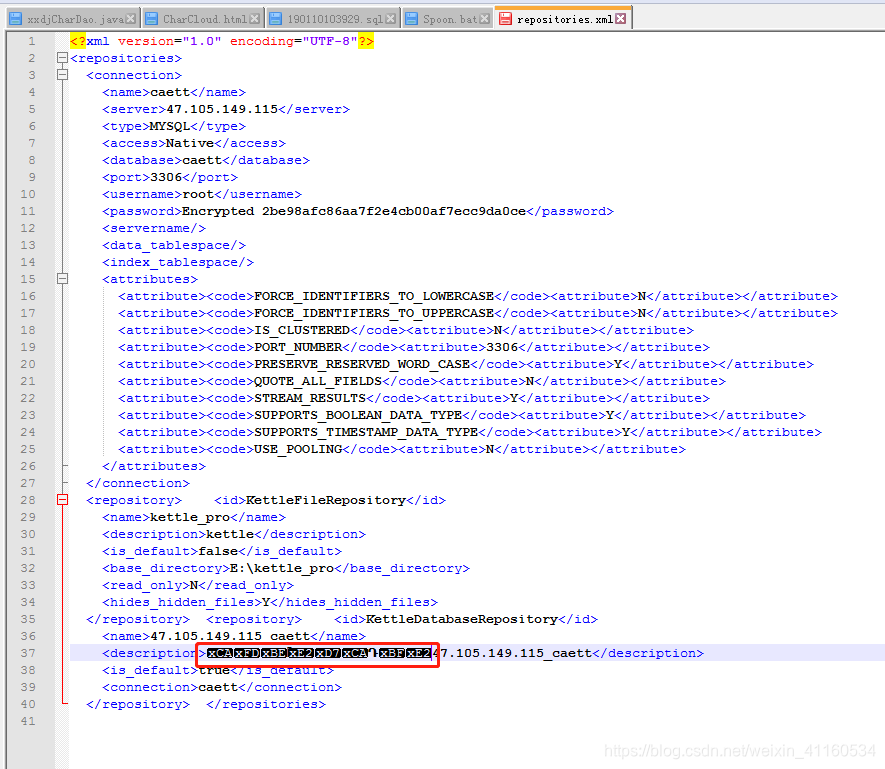This screenshot has height=769, width=885.
Task: Click the red unsaved icon on repositories.xml tab
Action: point(505,19)
